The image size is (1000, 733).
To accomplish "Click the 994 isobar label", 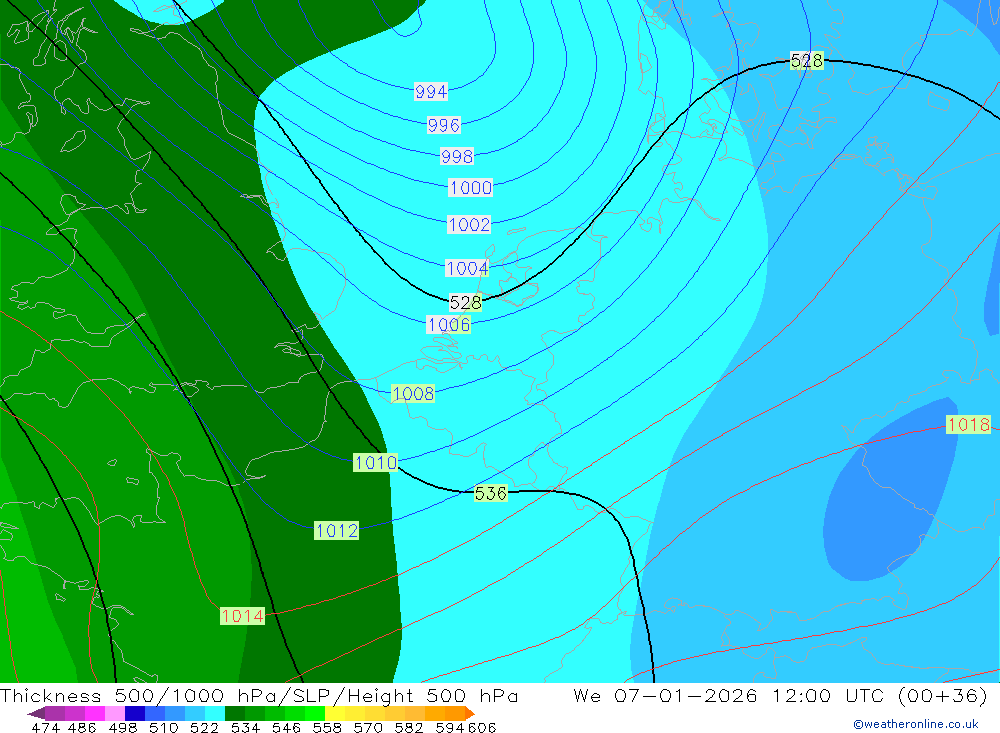I will tap(431, 91).
